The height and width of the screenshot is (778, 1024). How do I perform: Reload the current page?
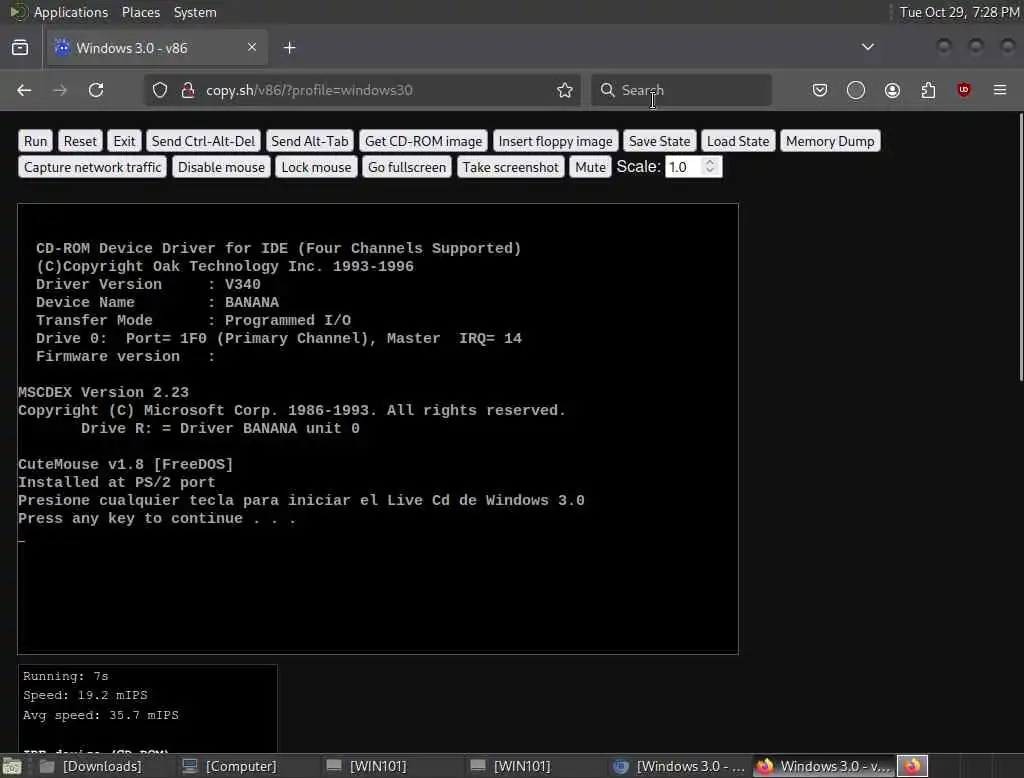point(96,90)
